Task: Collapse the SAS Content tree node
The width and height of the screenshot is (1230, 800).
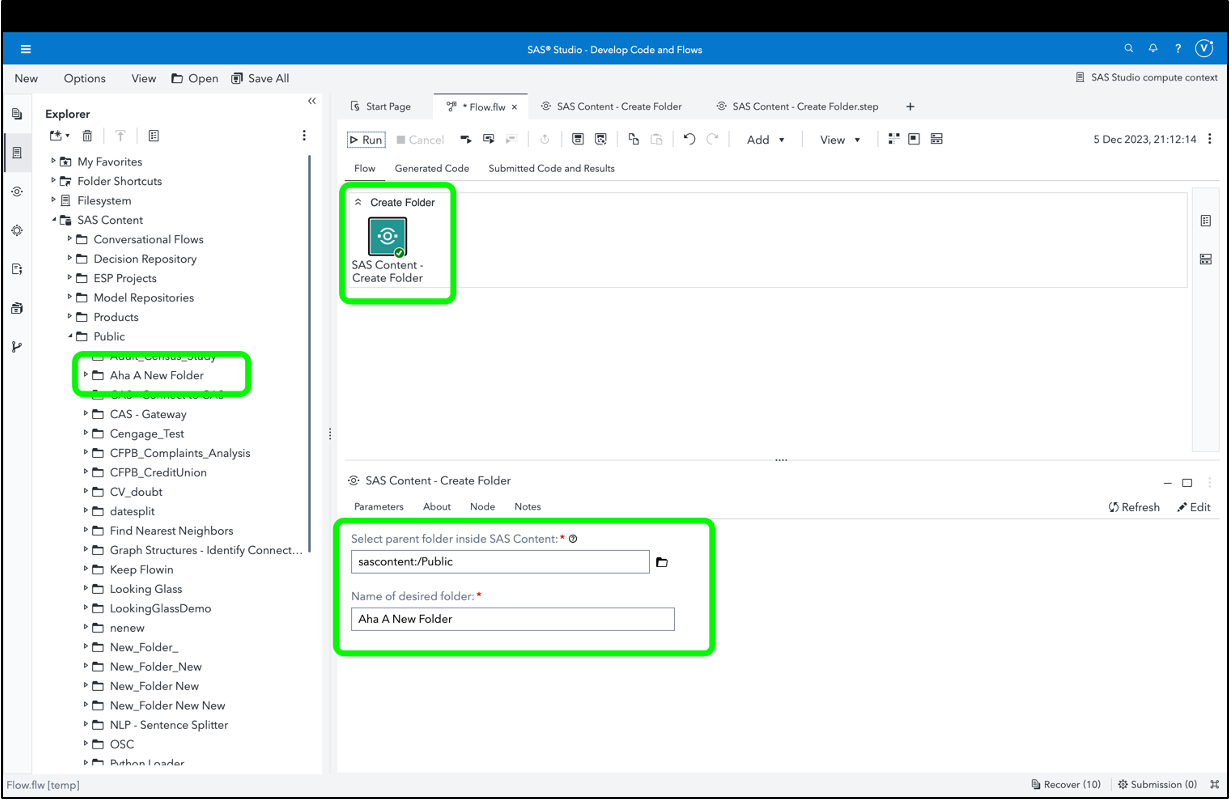Action: (x=54, y=220)
